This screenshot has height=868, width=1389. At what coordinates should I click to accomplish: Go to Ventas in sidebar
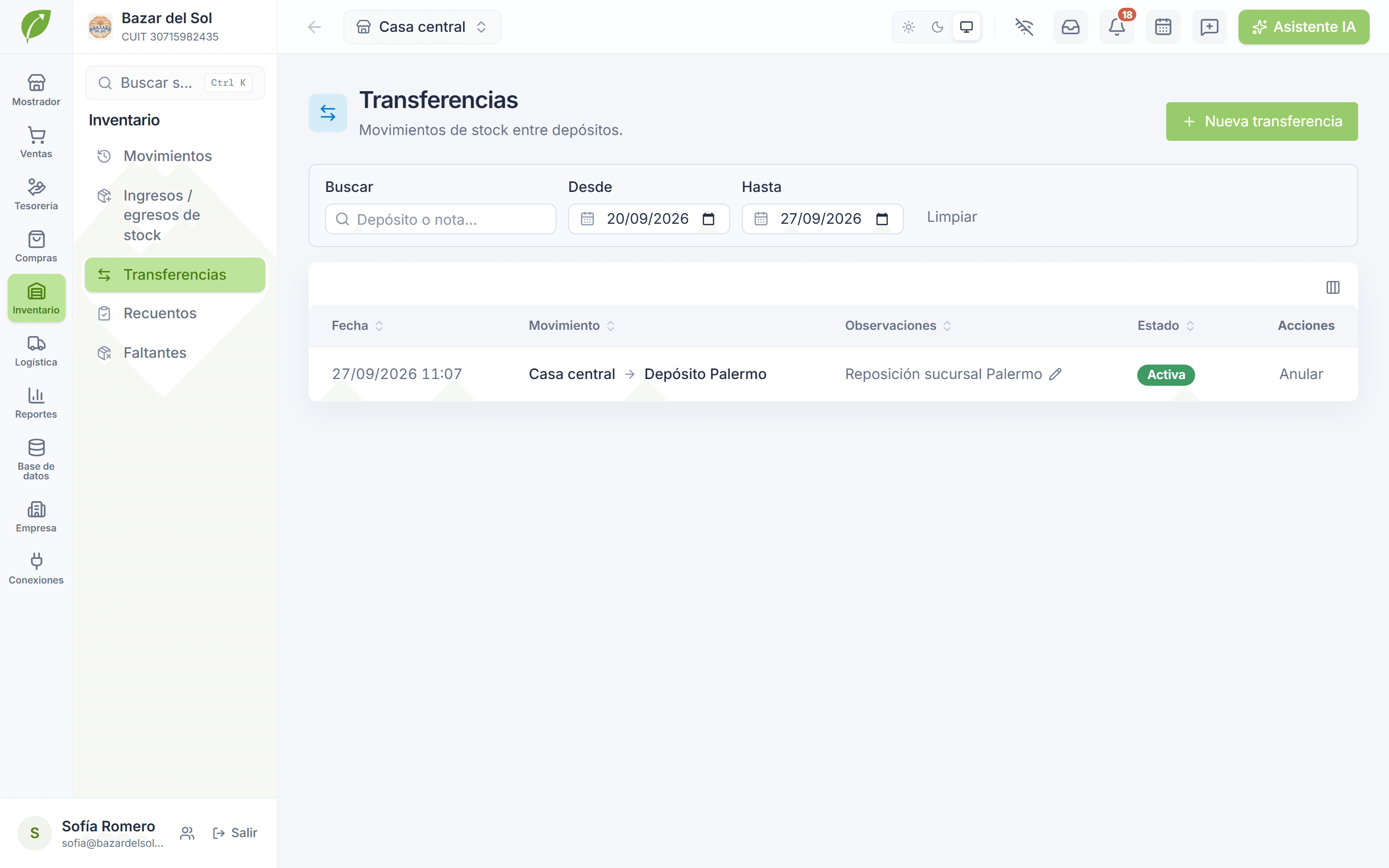[36, 142]
